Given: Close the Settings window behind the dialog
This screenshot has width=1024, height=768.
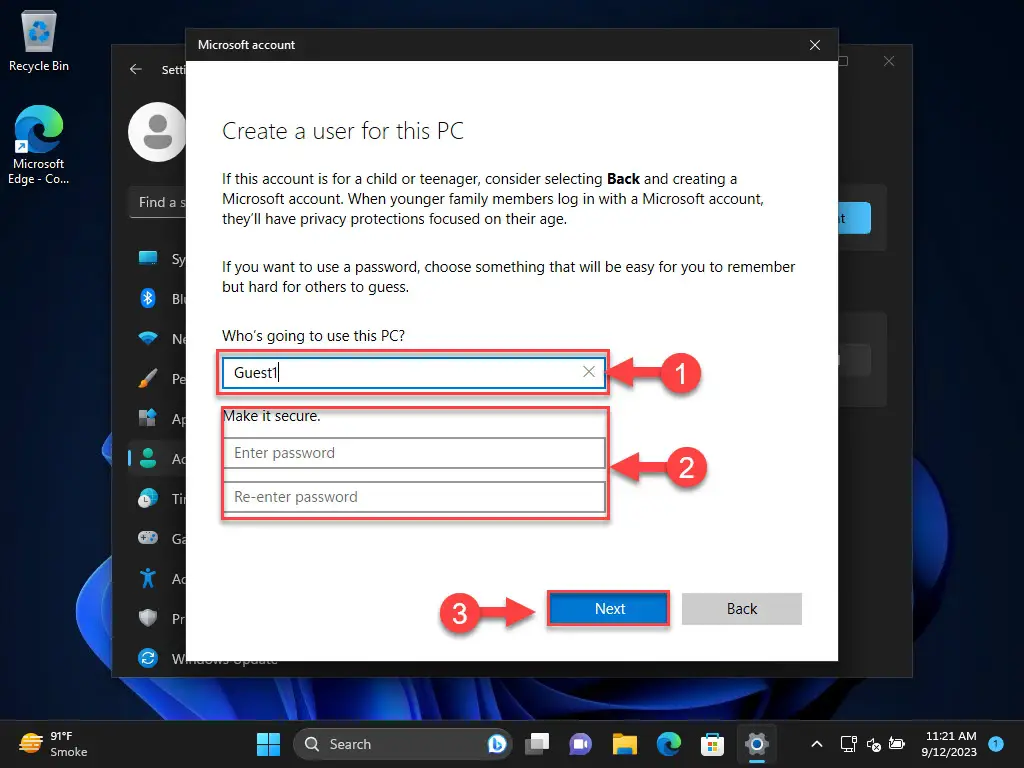Looking at the screenshot, I should tap(889, 61).
